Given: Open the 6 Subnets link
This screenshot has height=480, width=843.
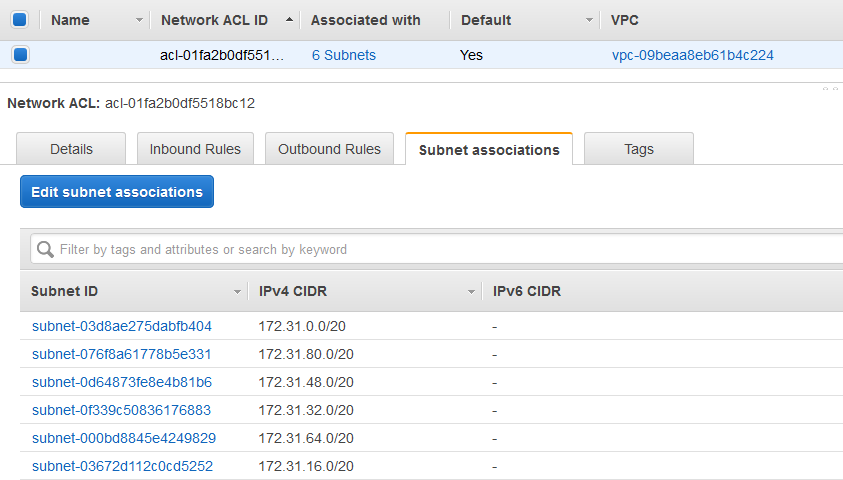Looking at the screenshot, I should click(x=344, y=55).
